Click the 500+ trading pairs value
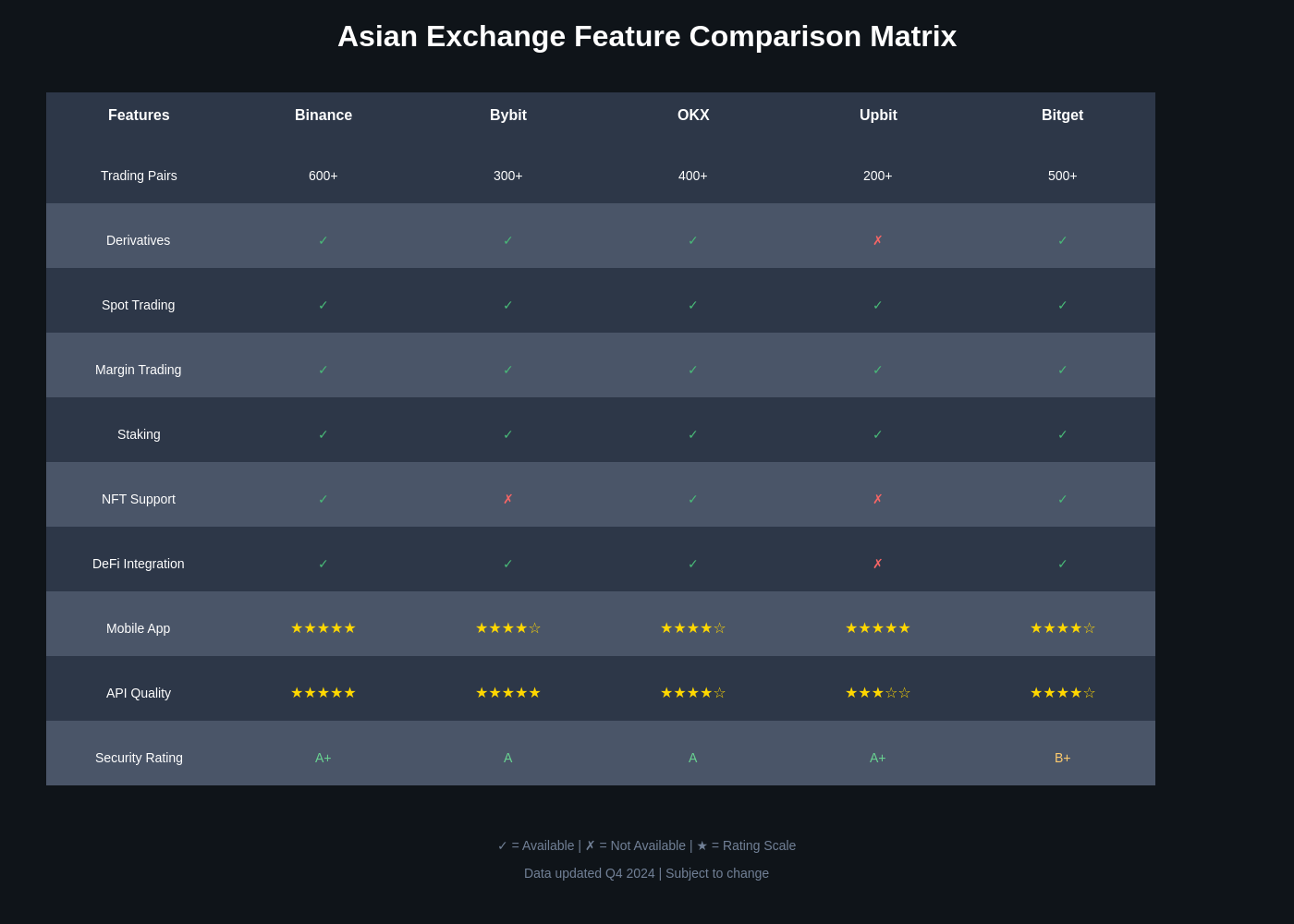The width and height of the screenshot is (1294, 924). point(1063,176)
